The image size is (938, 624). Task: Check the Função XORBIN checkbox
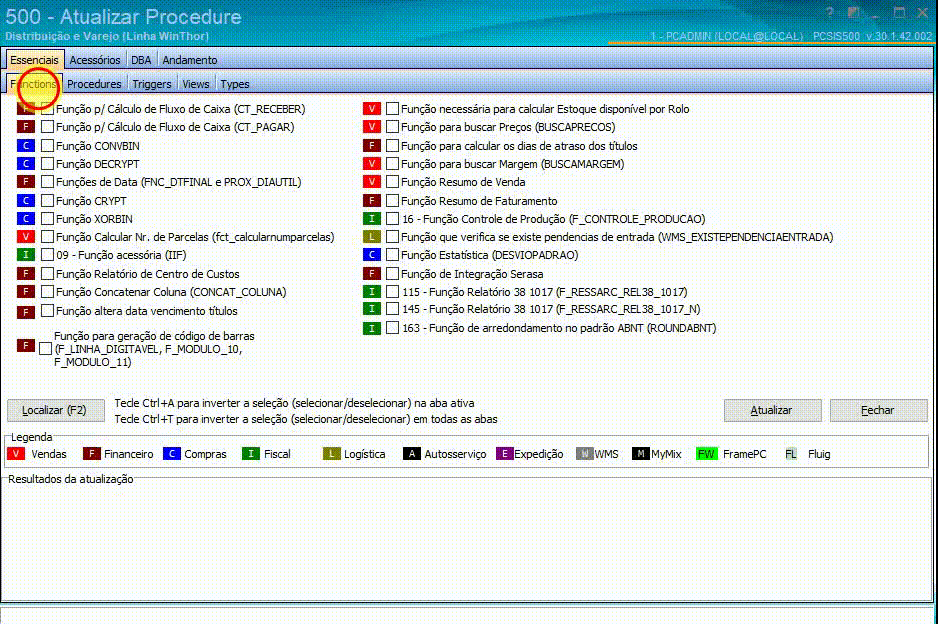47,218
